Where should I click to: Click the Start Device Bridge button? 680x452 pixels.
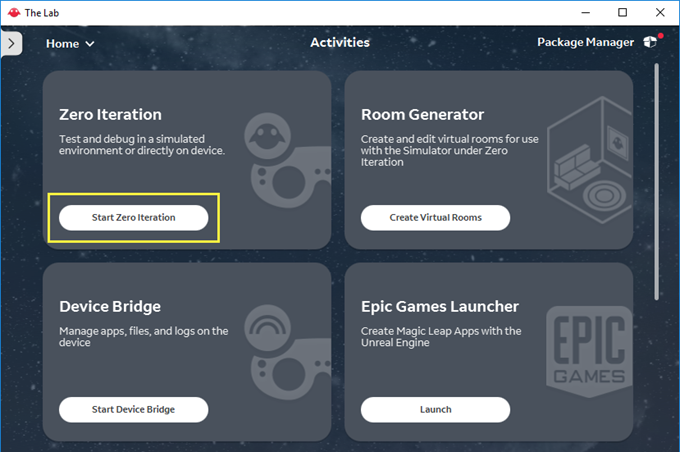[x=134, y=409]
